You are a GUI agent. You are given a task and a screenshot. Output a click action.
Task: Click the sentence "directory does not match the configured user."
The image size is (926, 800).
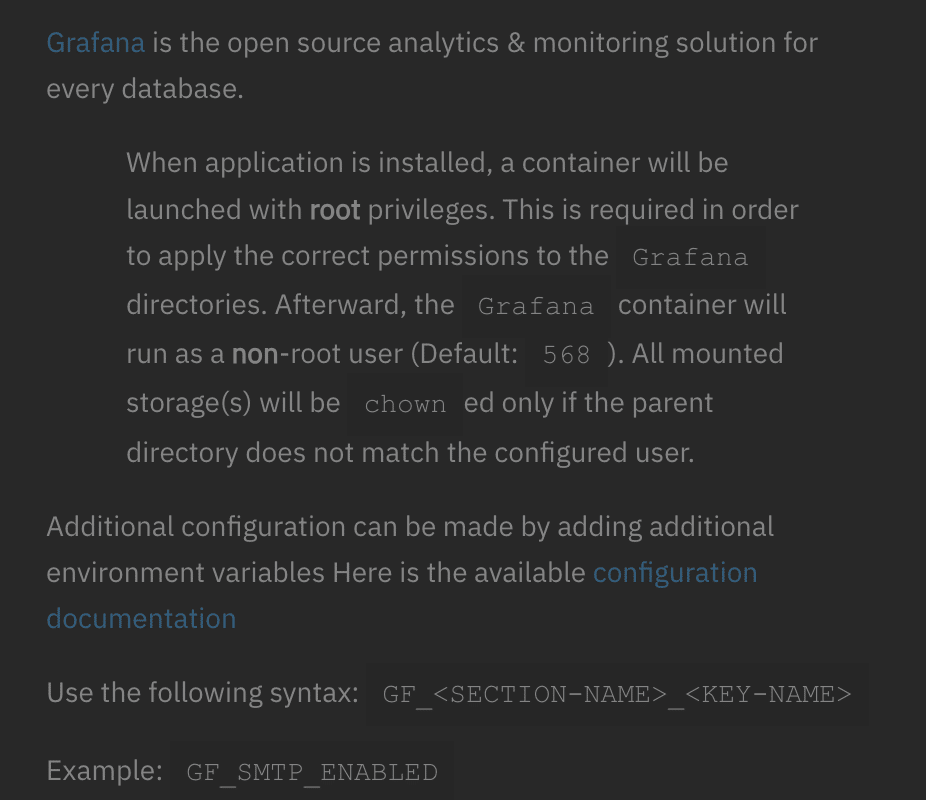pyautogui.click(x=410, y=453)
